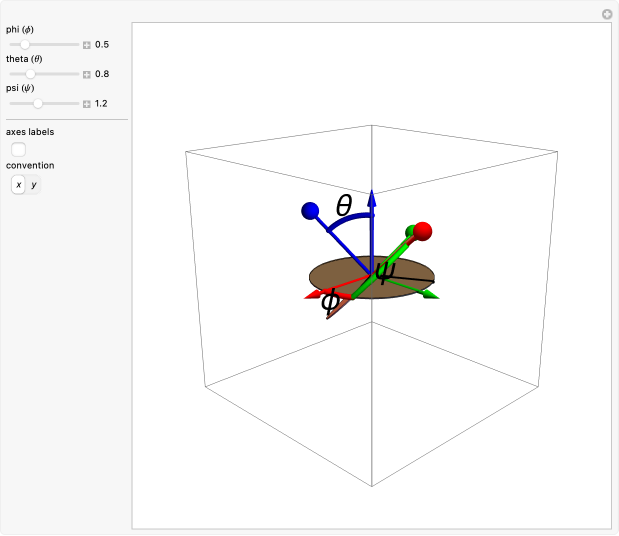This screenshot has width=619, height=536.
Task: Click the θ angle label in the plot
Action: pyautogui.click(x=344, y=206)
